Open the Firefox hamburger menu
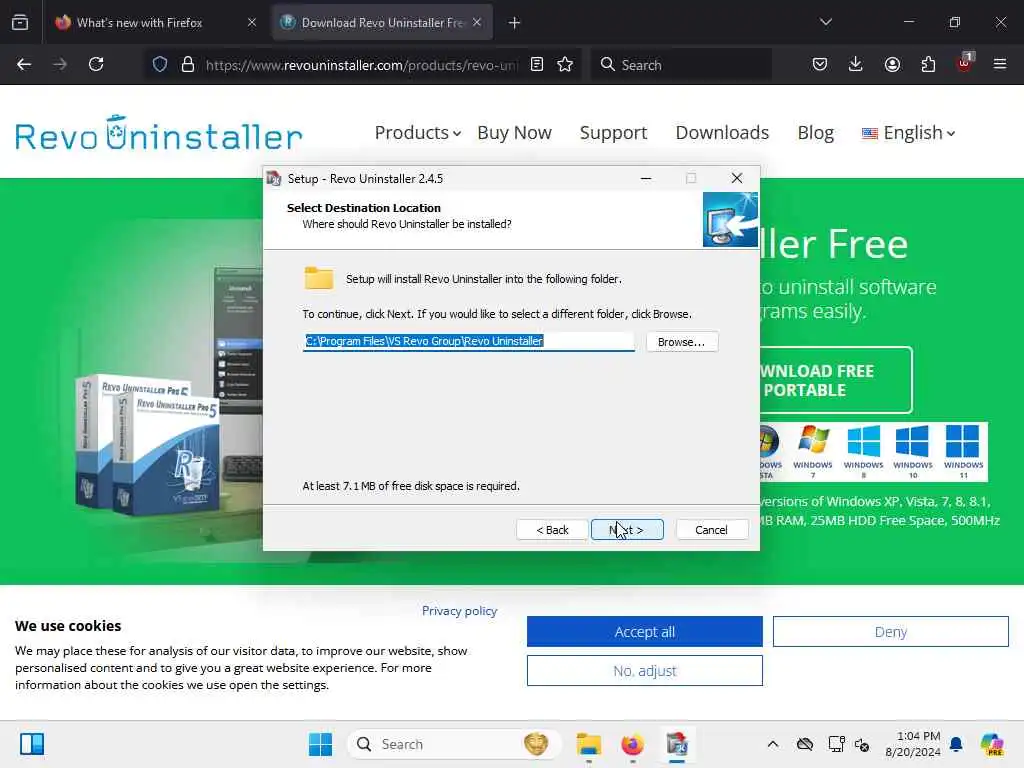The width and height of the screenshot is (1024, 768). 1000,64
